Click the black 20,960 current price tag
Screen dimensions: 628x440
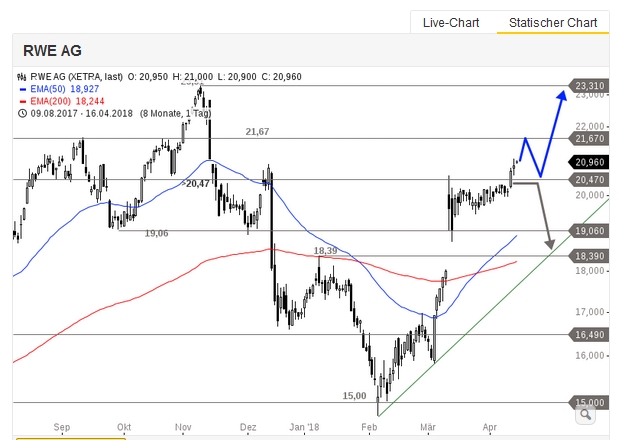[x=589, y=162]
